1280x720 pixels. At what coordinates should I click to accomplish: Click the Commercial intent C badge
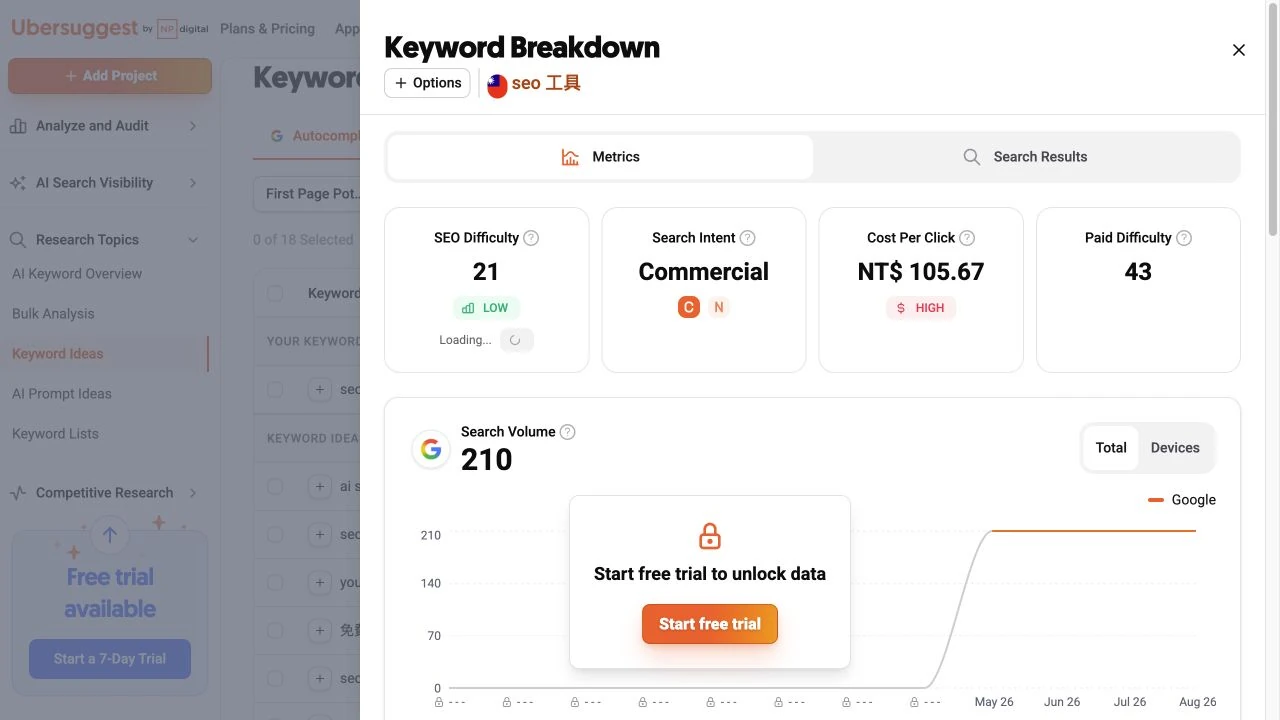(689, 308)
